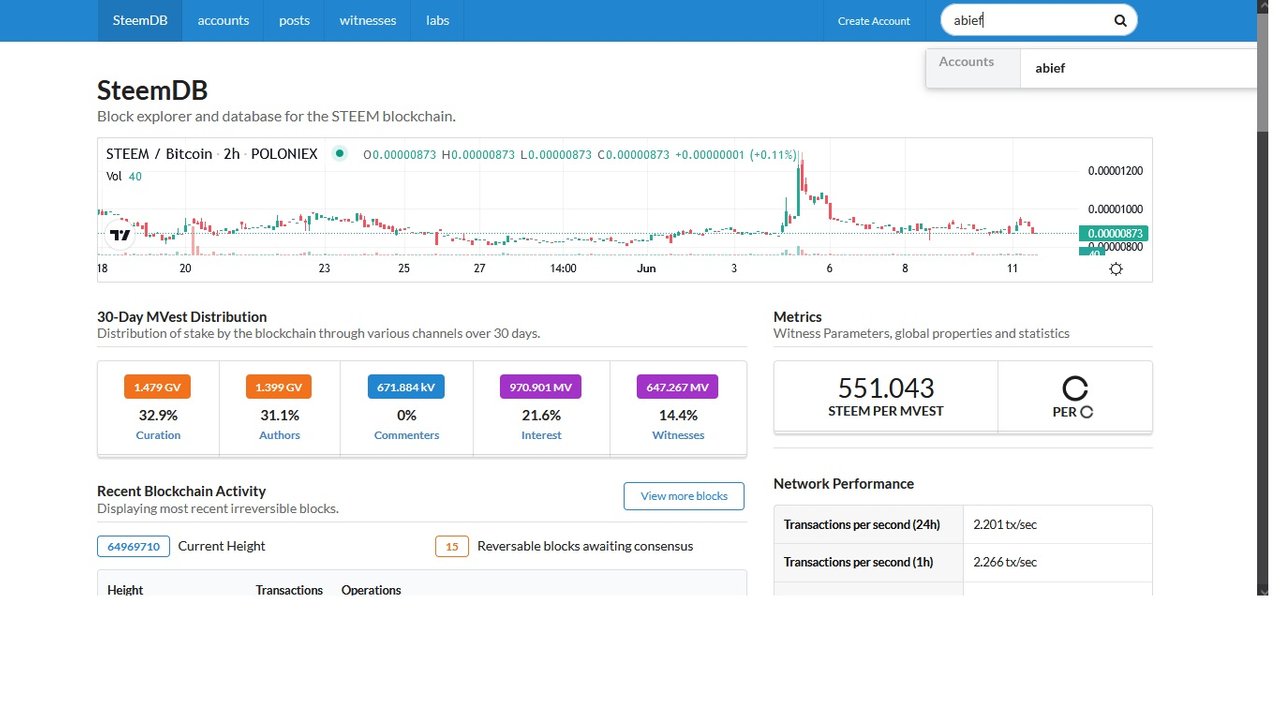Click the Create Account link
The width and height of the screenshot is (1280, 720).
[874, 21]
